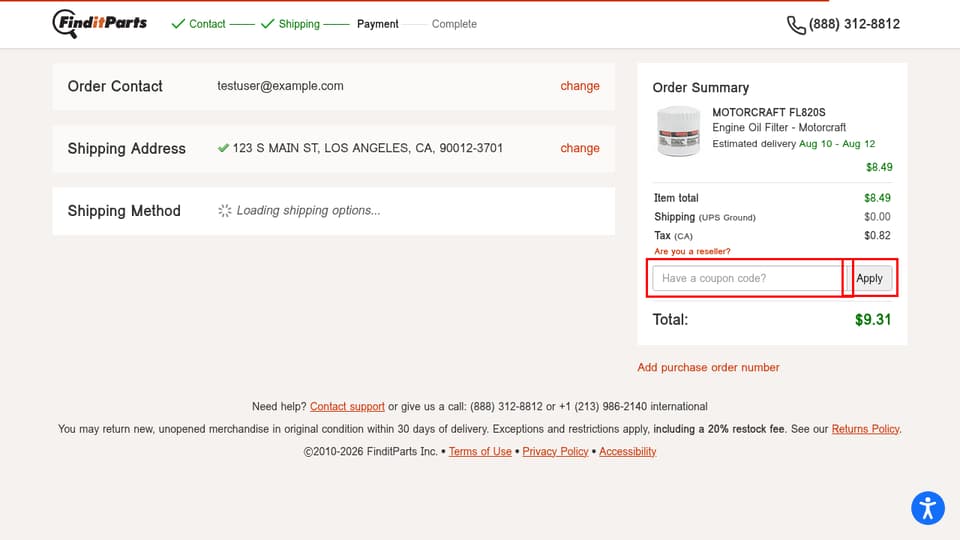Click the loading spinner in Shipping Method
The height and width of the screenshot is (540, 960).
pyautogui.click(x=225, y=211)
